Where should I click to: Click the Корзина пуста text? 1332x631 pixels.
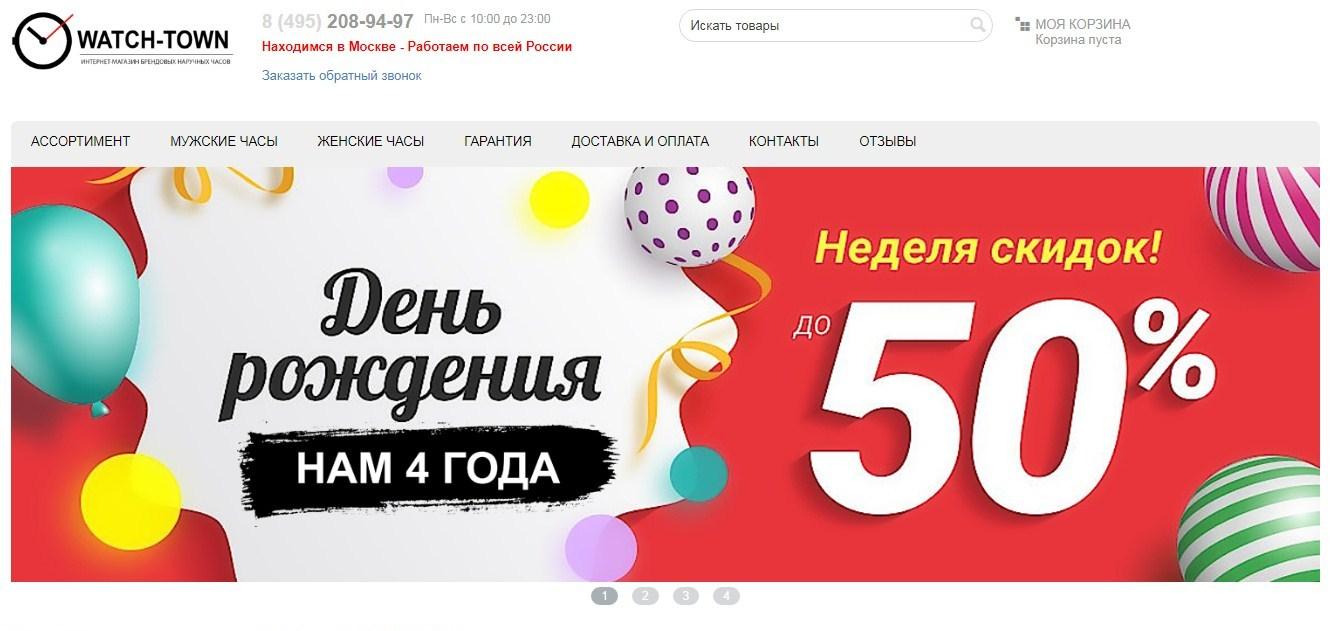click(1078, 40)
